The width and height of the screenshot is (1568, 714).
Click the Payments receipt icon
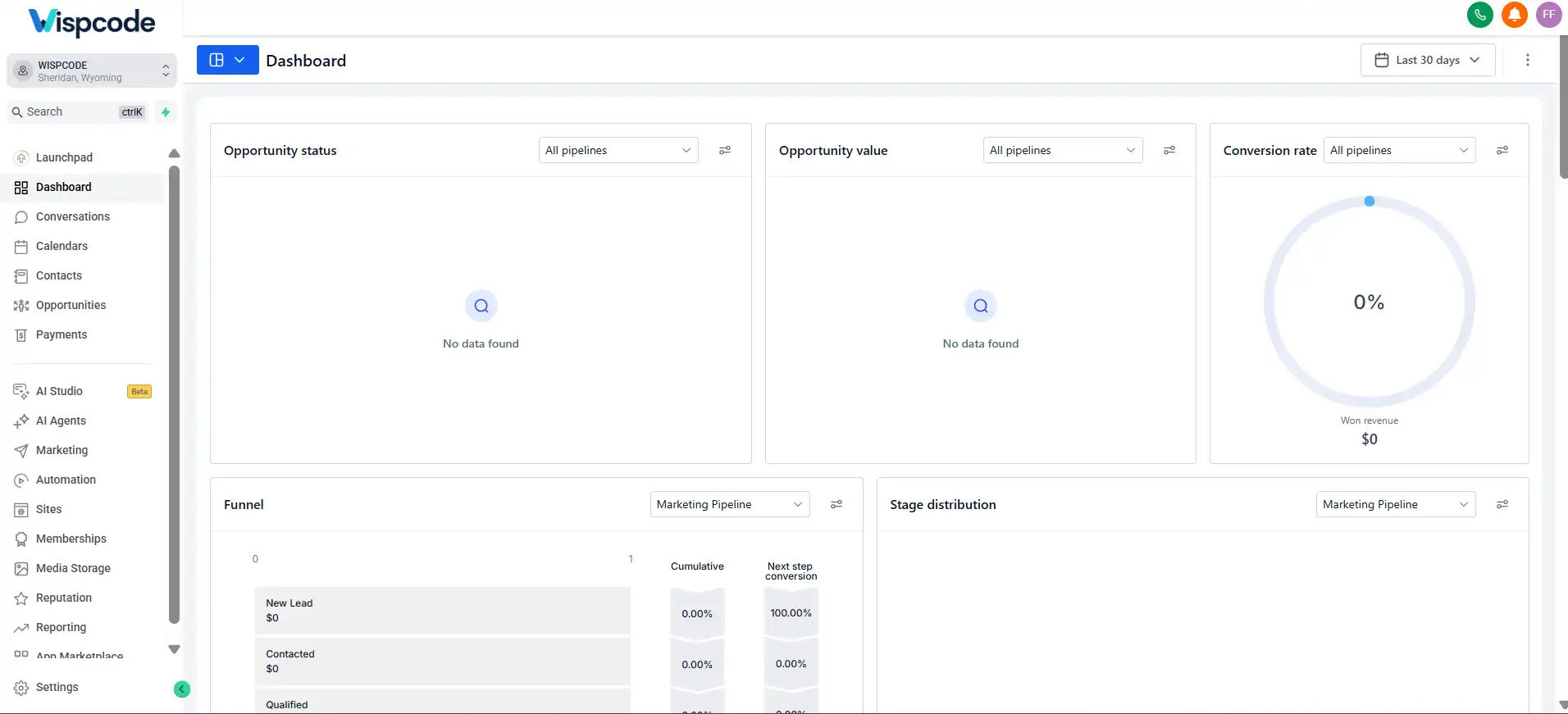pos(21,334)
